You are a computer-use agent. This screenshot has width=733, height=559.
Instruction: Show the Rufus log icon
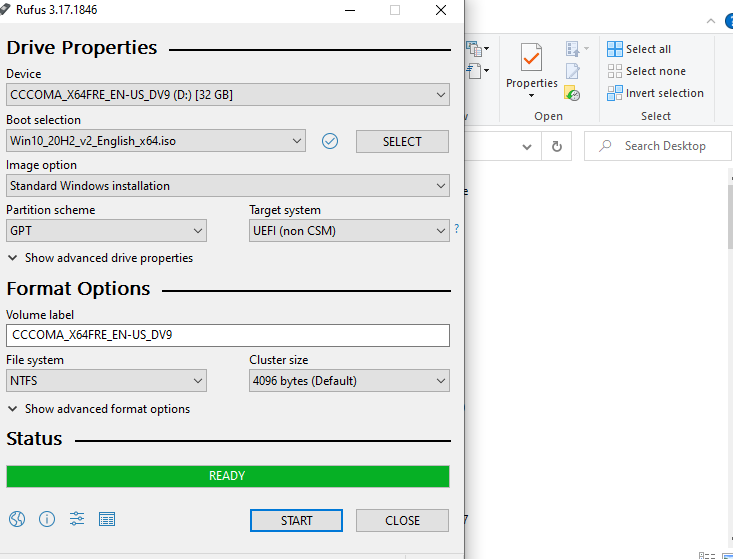pos(107,519)
